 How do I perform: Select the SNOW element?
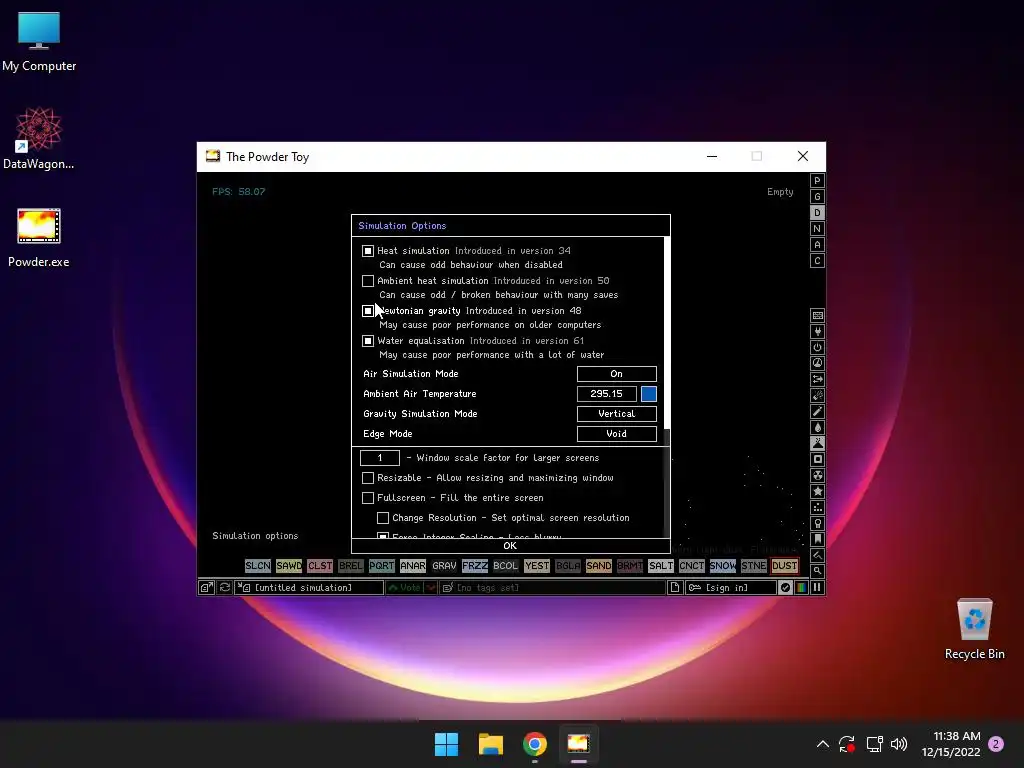click(722, 566)
